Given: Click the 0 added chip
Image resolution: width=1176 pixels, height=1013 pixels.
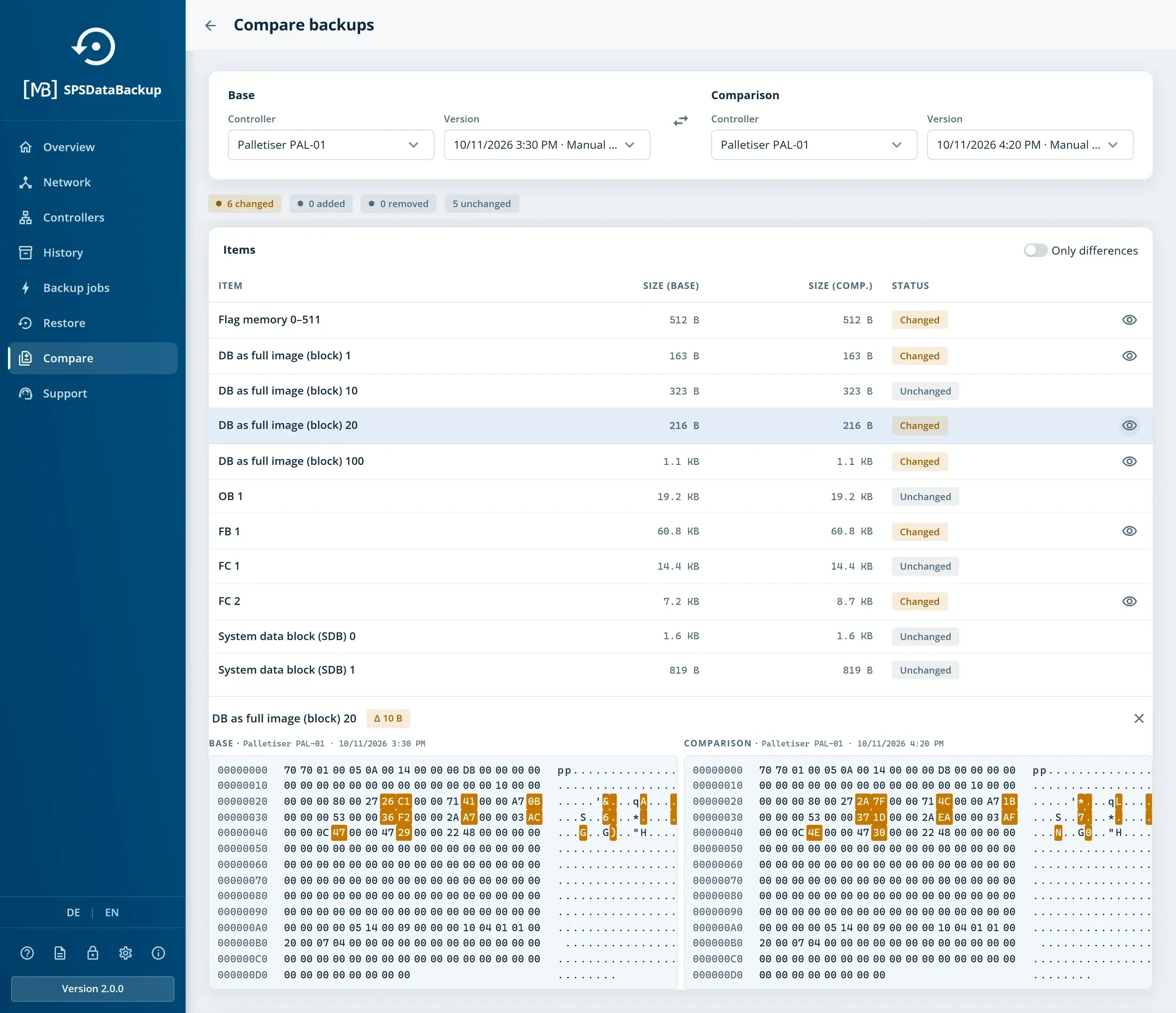Looking at the screenshot, I should pos(321,204).
